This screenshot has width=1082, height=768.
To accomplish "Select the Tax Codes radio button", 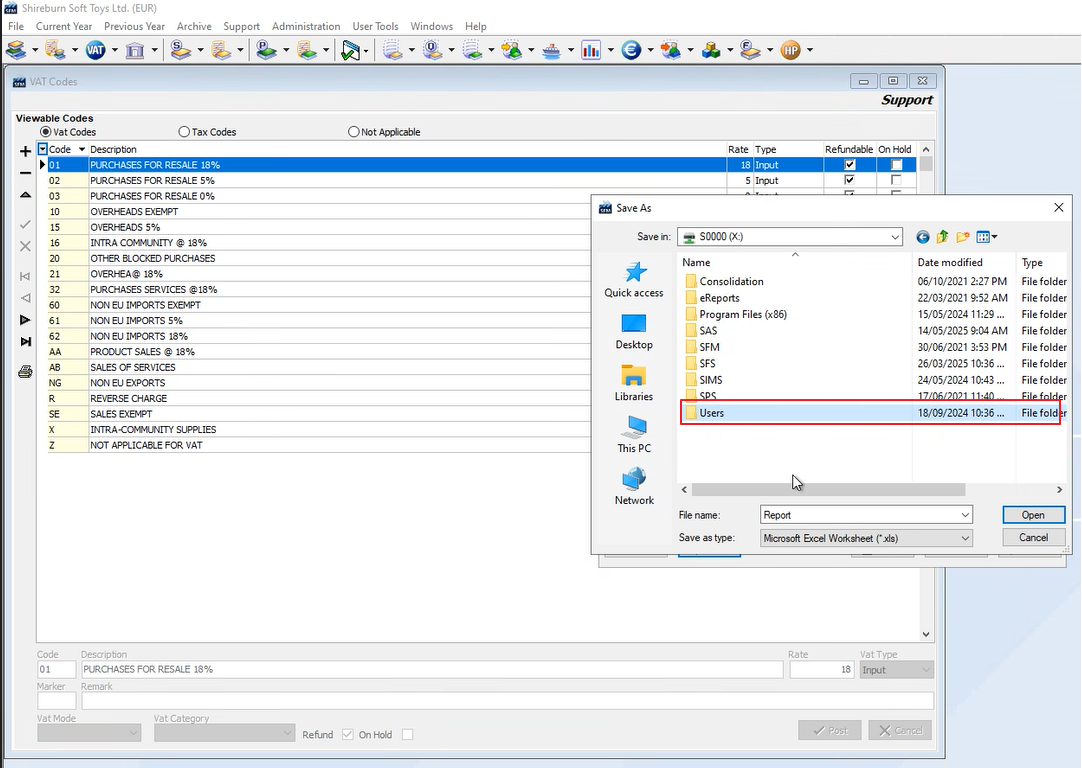I will (184, 132).
